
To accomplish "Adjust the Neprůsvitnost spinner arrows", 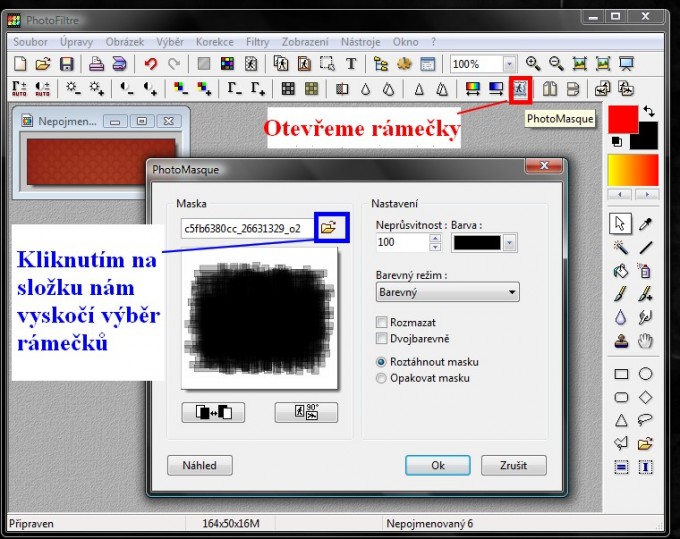I will [x=435, y=242].
